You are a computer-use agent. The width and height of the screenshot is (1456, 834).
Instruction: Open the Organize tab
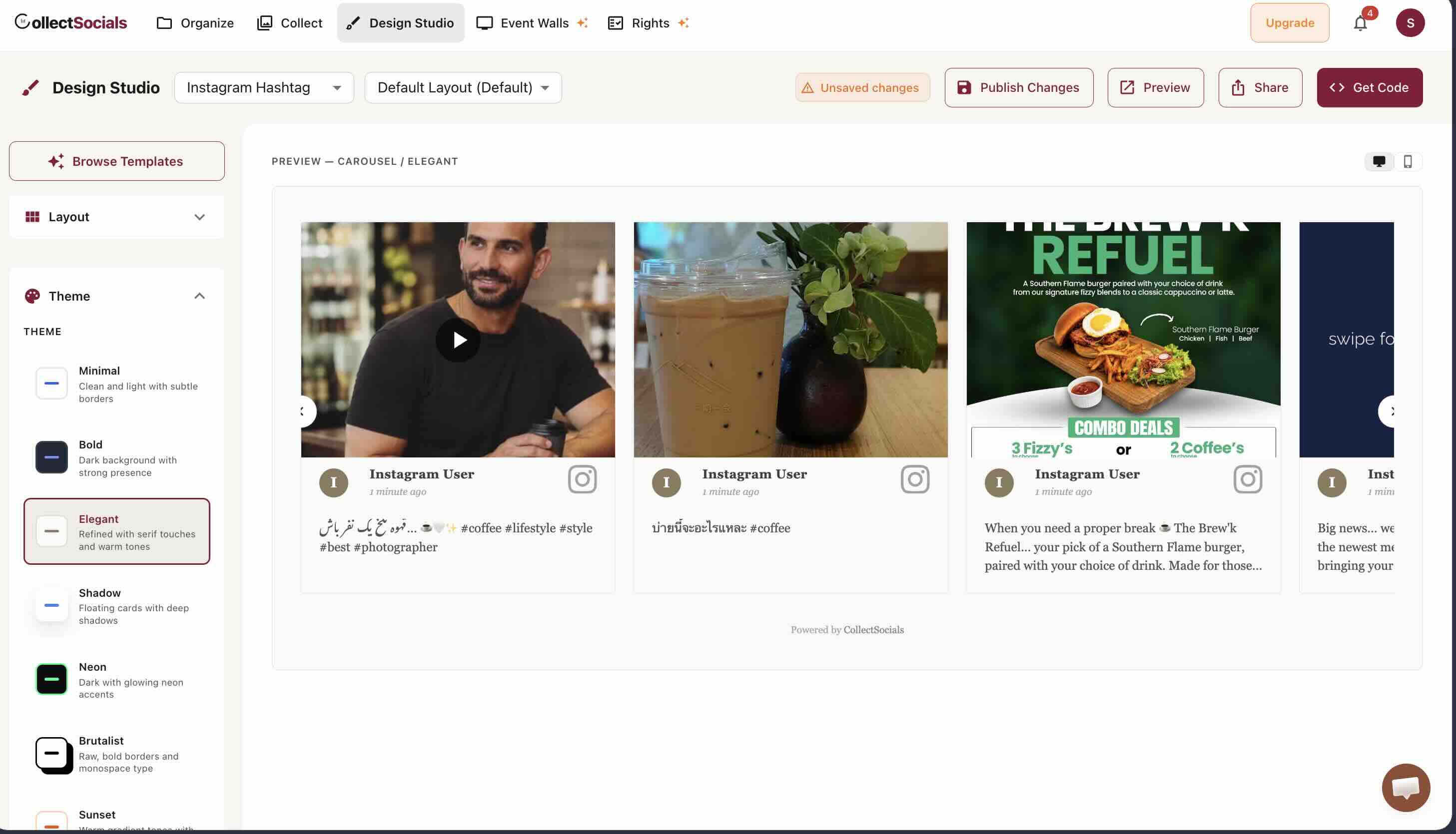[x=195, y=23]
